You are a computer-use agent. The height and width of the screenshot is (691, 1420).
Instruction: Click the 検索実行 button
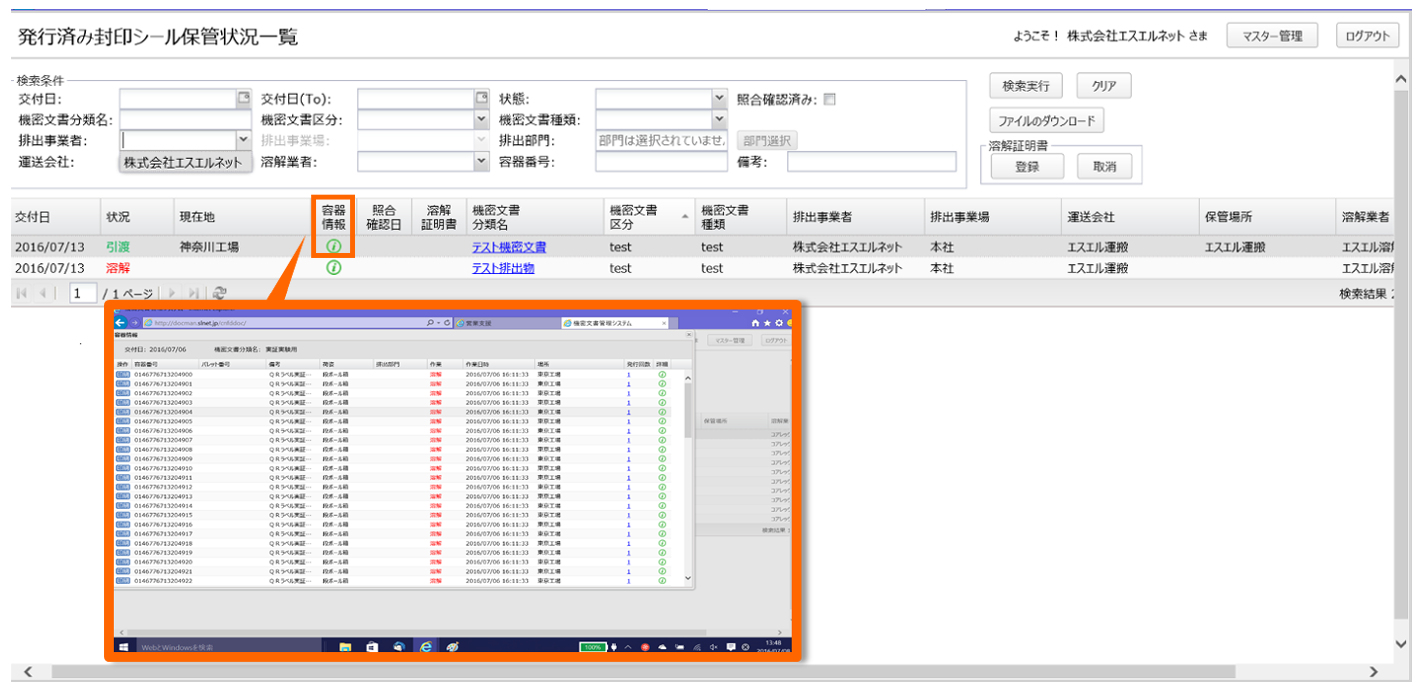[x=1026, y=86]
